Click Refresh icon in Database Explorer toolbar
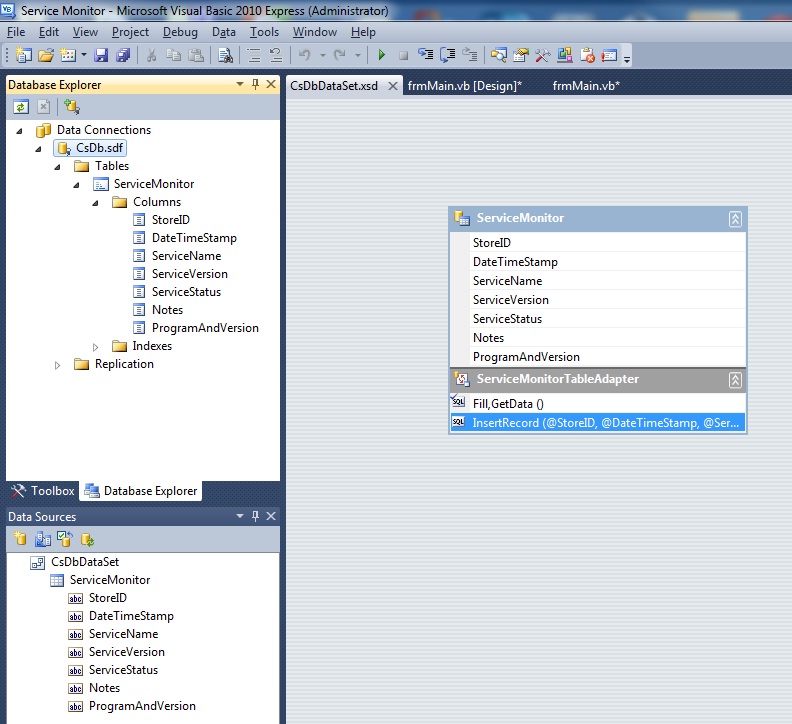The height and width of the screenshot is (724, 792). [x=21, y=107]
